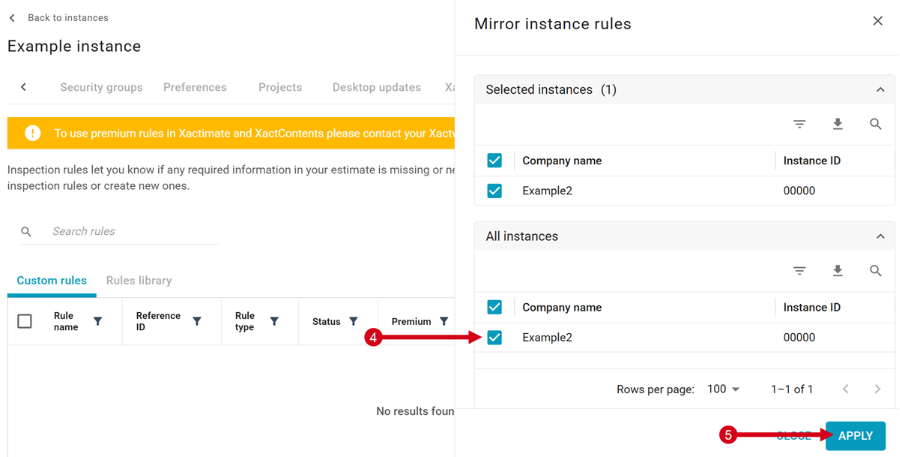
Task: Filter the Rule type column
Action: [274, 322]
